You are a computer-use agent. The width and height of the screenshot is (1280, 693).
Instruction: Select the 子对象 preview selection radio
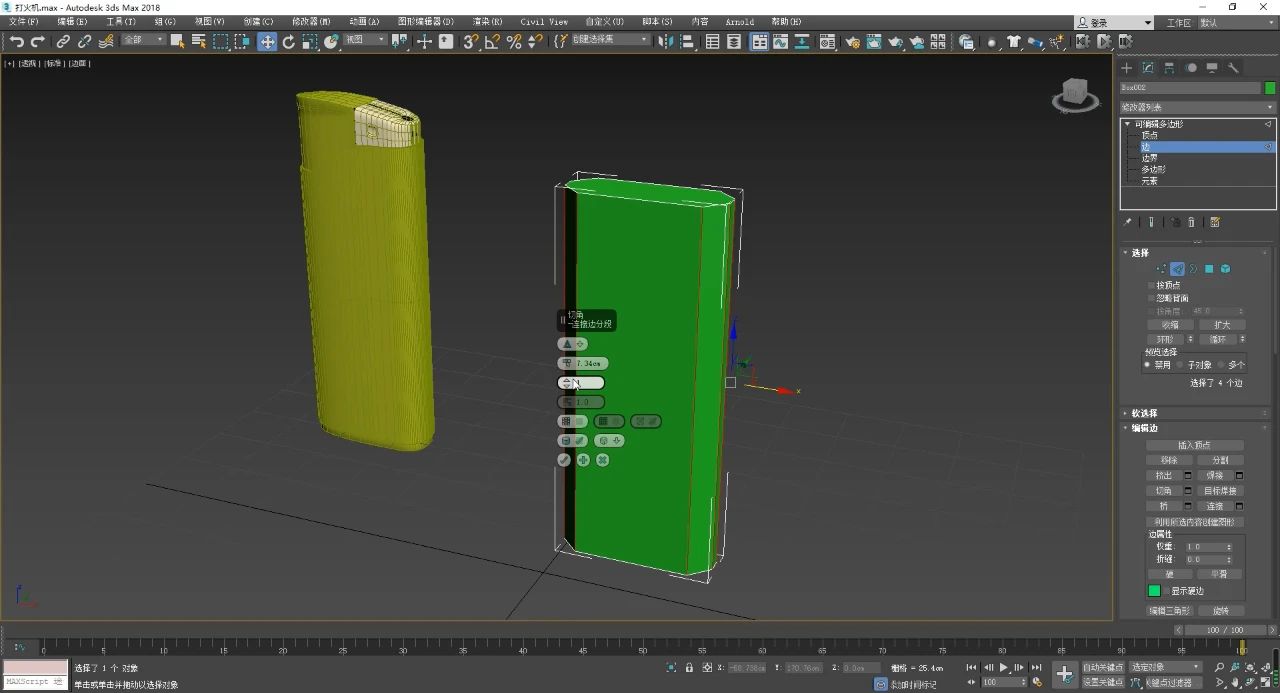pyautogui.click(x=1180, y=365)
